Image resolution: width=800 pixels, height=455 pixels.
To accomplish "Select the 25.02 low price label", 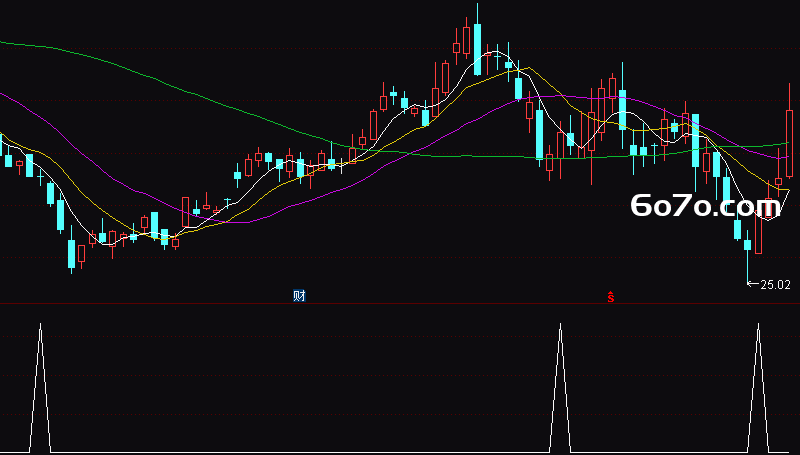I will click(x=775, y=285).
